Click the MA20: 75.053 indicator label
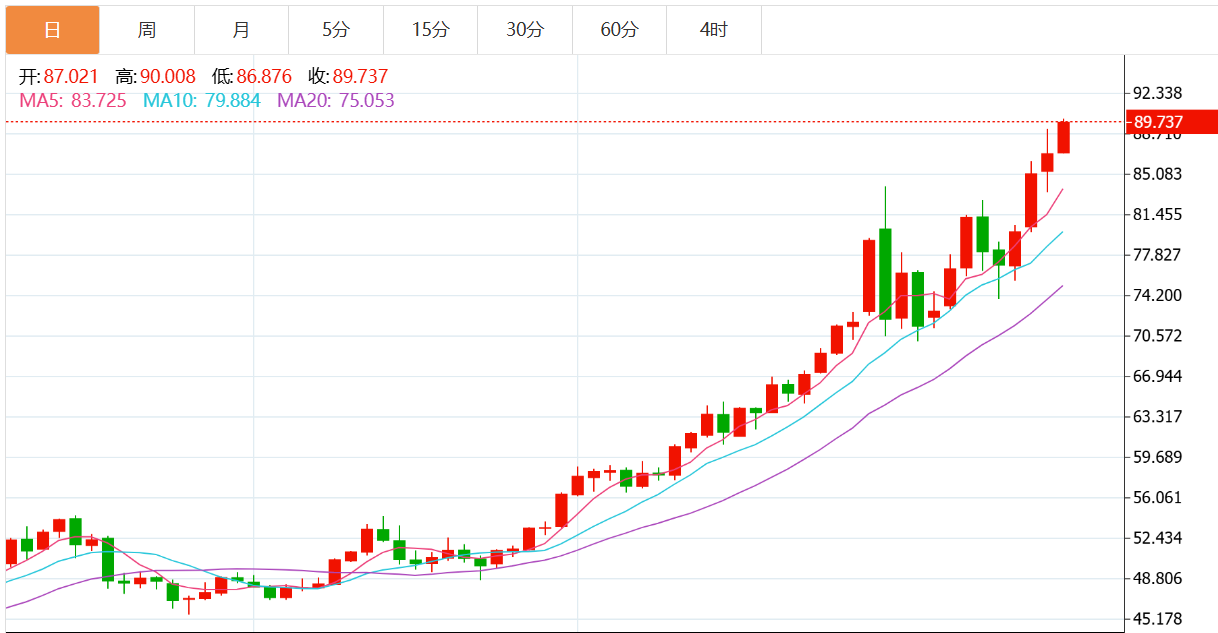This screenshot has height=633, width=1218. coord(335,100)
